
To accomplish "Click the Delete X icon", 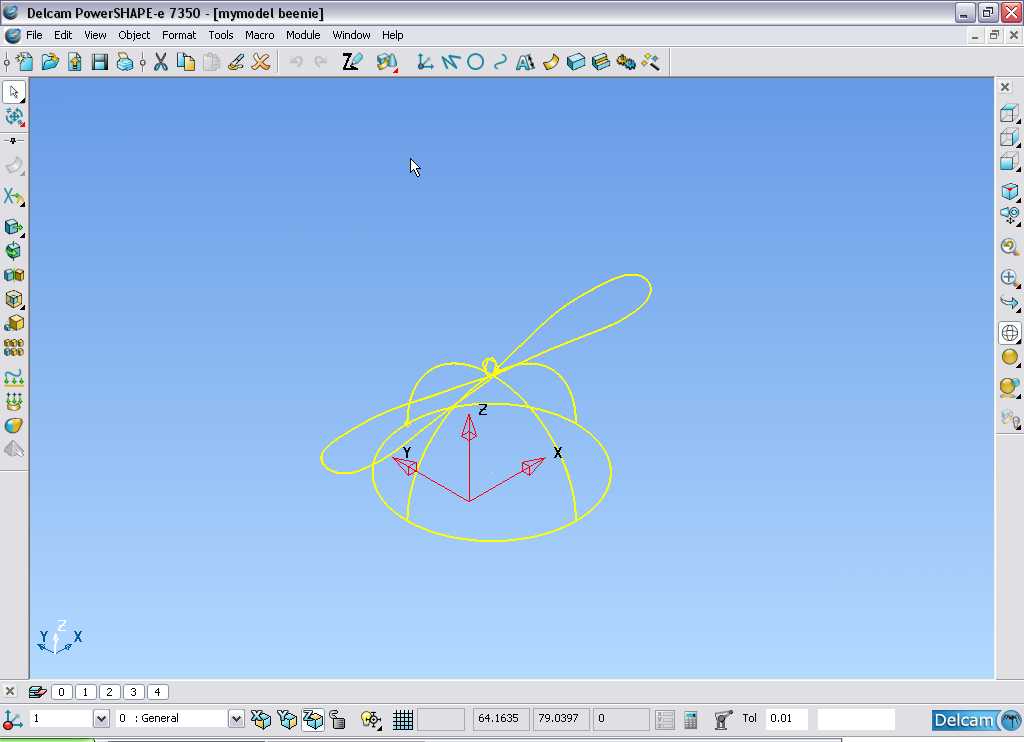I will [261, 62].
